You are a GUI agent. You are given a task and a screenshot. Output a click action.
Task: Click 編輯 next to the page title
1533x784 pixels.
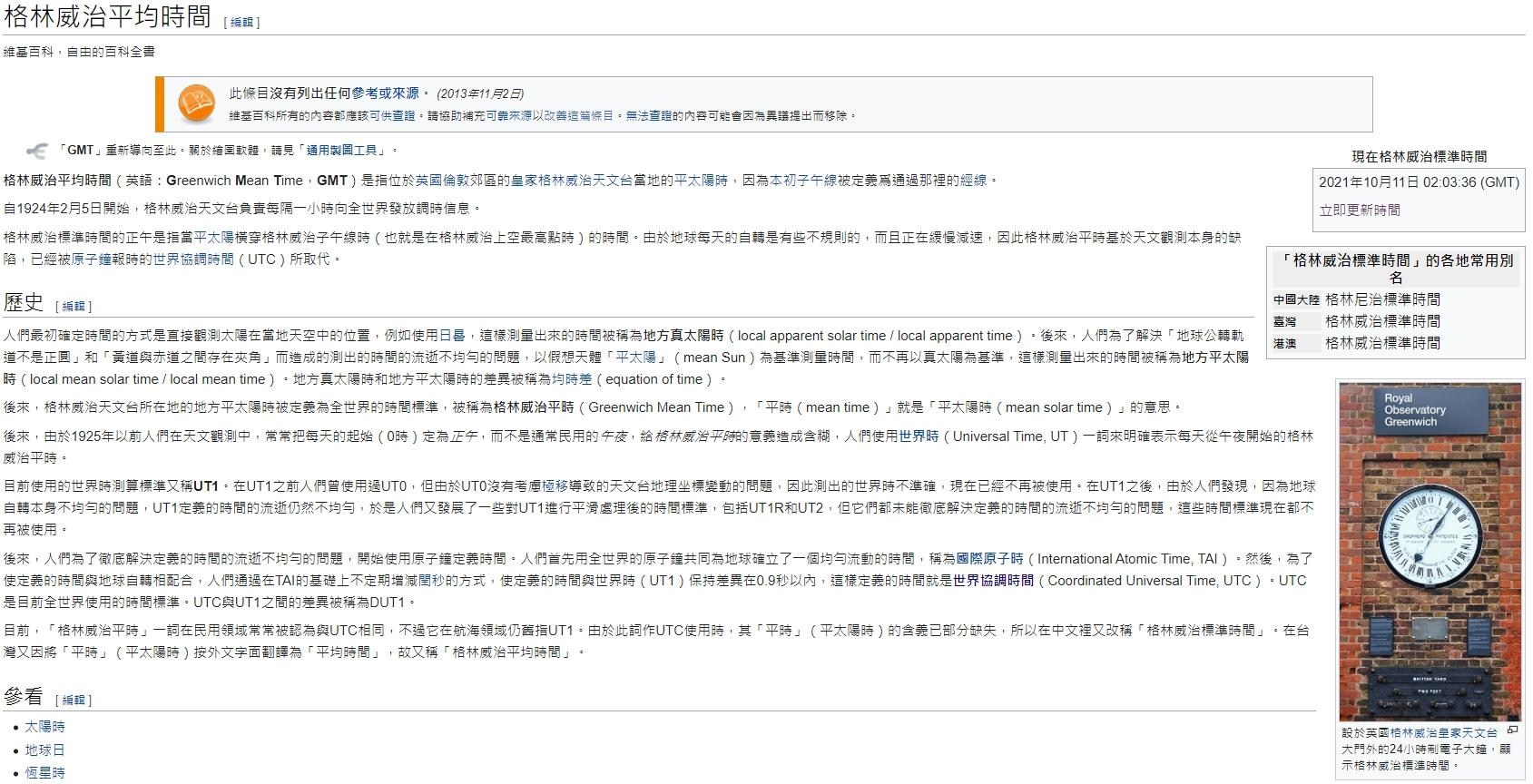(241, 23)
